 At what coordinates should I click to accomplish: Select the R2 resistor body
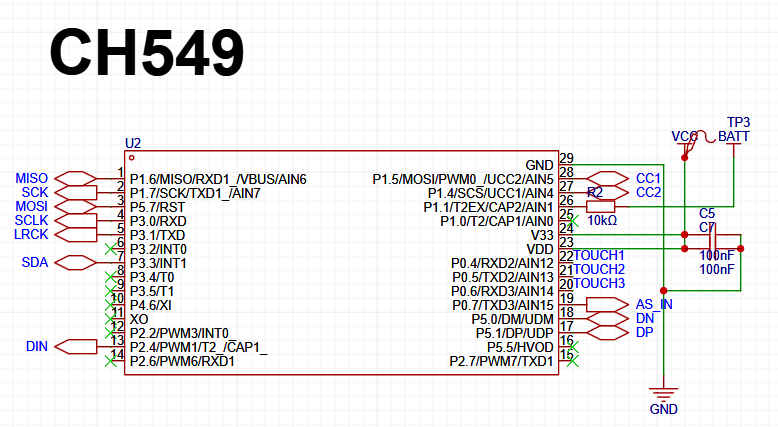click(600, 206)
